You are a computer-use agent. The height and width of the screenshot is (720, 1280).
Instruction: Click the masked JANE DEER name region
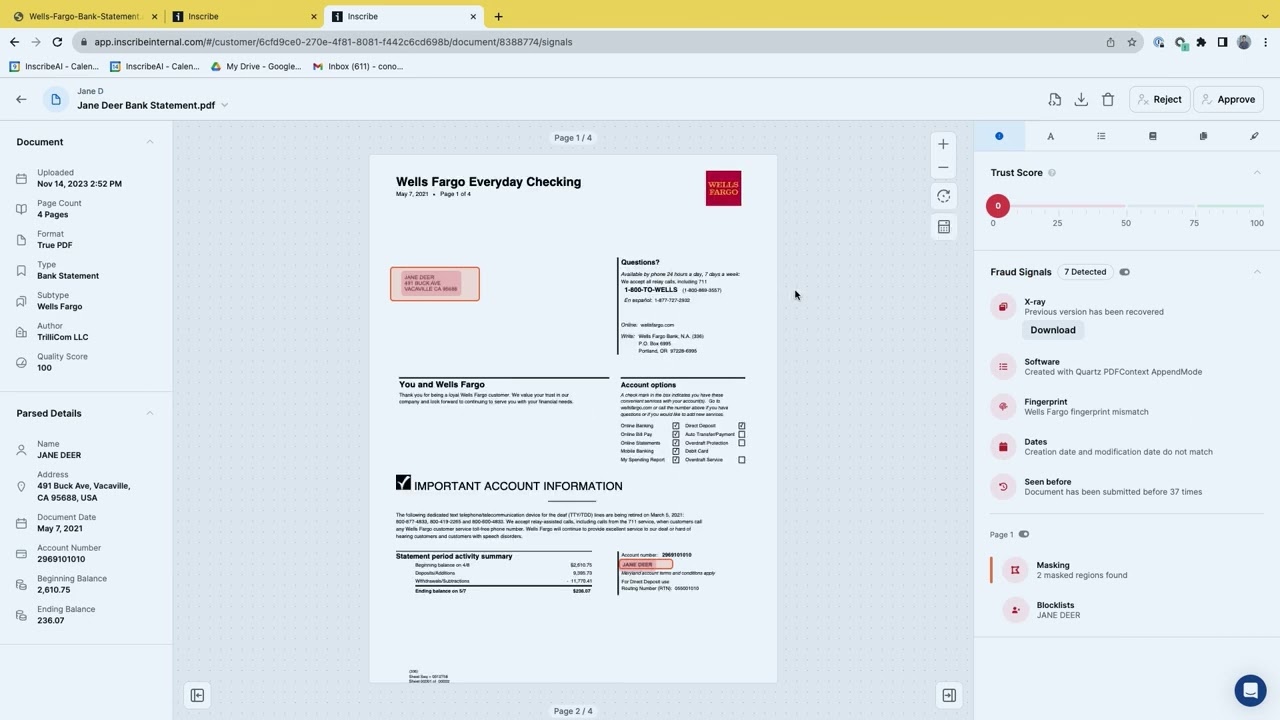coord(645,564)
